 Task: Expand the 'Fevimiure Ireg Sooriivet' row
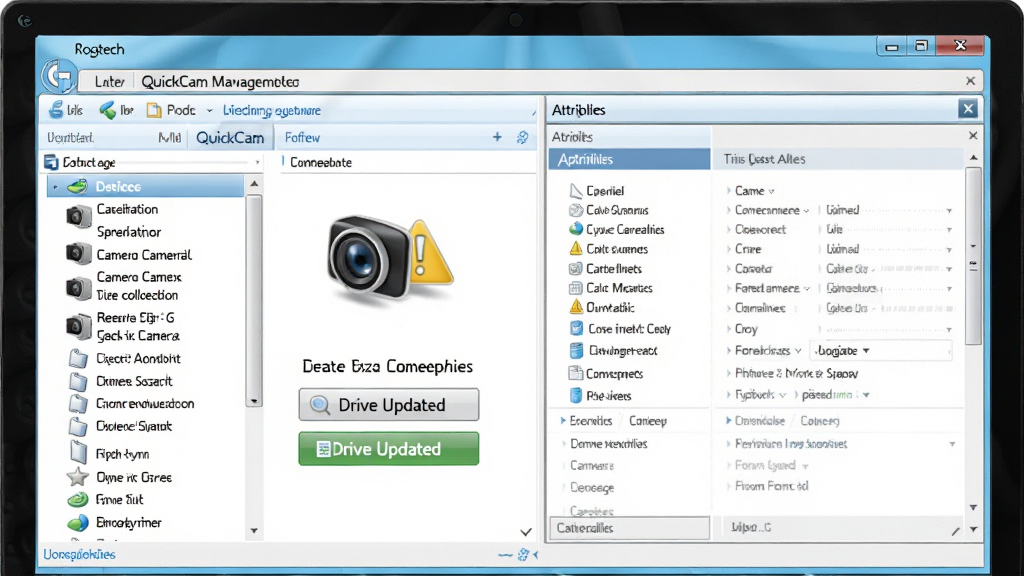pos(729,444)
